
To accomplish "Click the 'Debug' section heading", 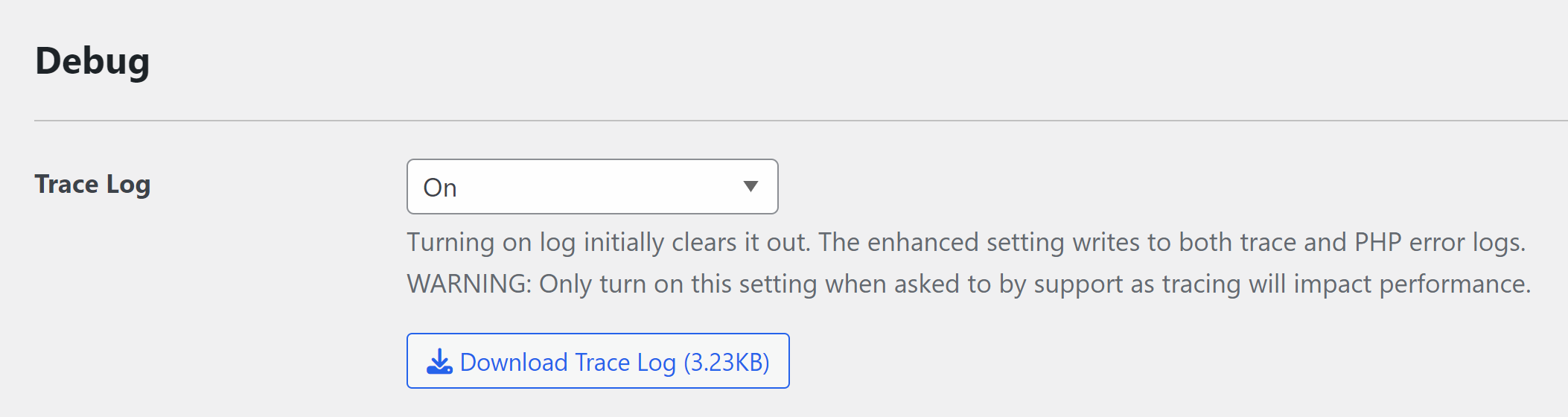I will pyautogui.click(x=92, y=62).
